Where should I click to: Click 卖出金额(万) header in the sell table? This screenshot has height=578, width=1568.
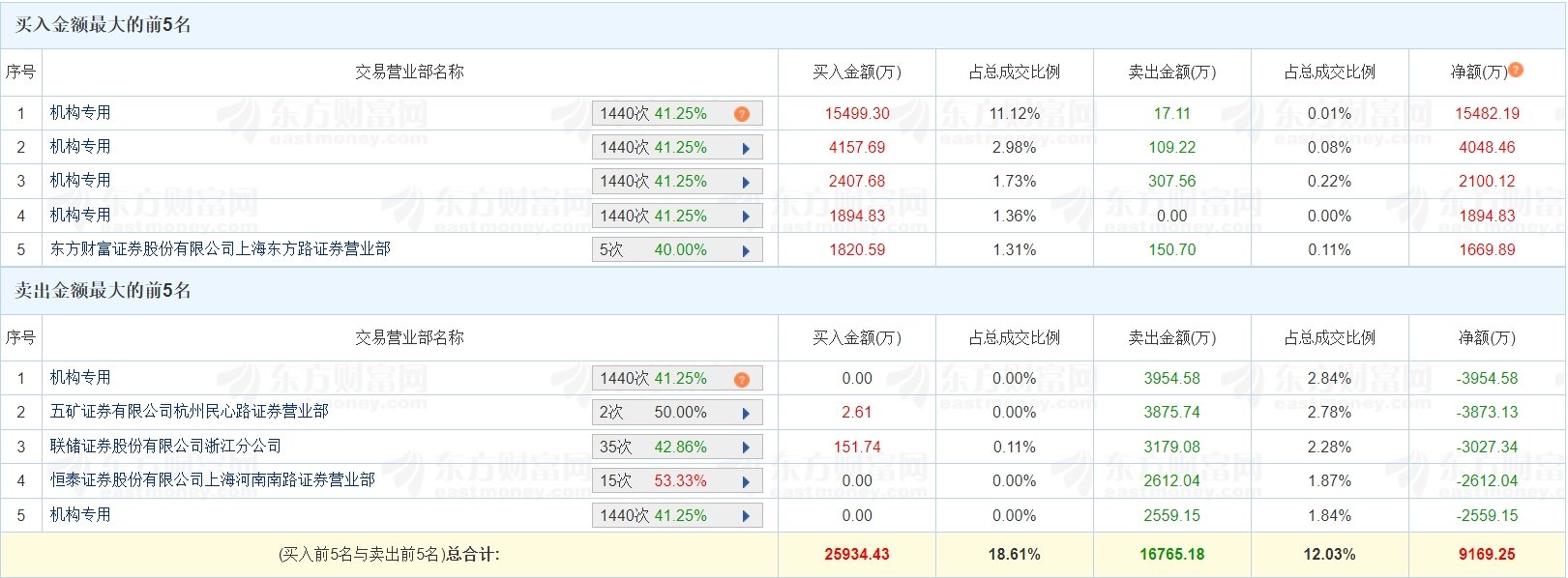pyautogui.click(x=1171, y=338)
